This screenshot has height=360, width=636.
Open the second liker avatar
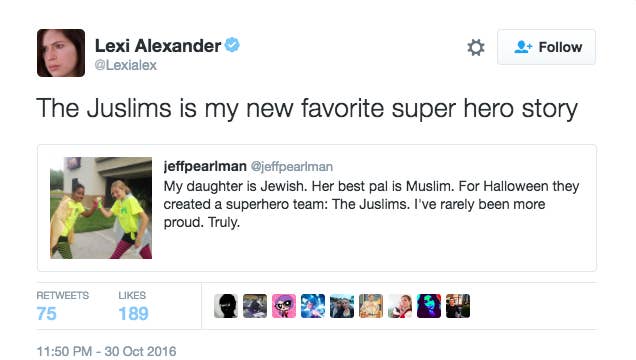click(255, 306)
